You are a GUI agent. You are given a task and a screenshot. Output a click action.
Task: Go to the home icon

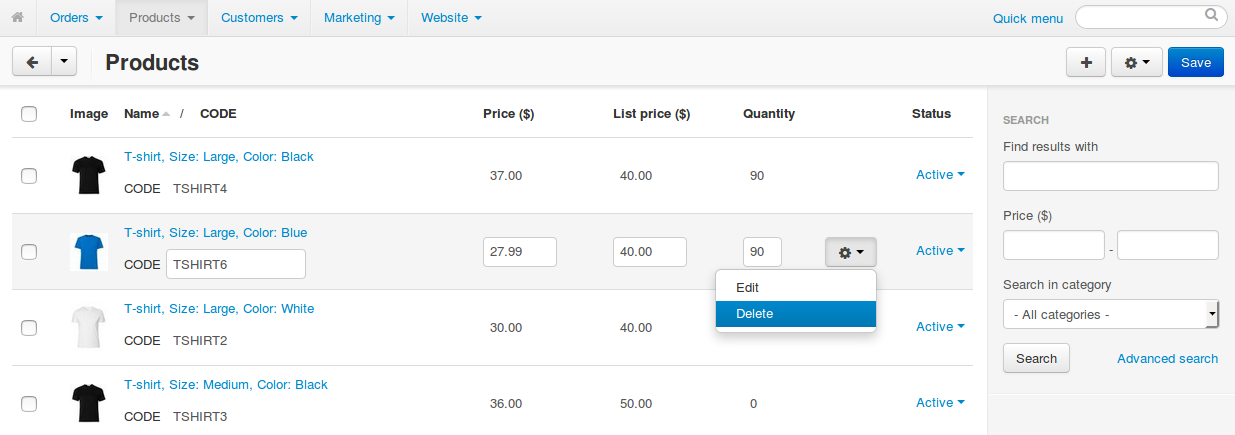(x=17, y=18)
